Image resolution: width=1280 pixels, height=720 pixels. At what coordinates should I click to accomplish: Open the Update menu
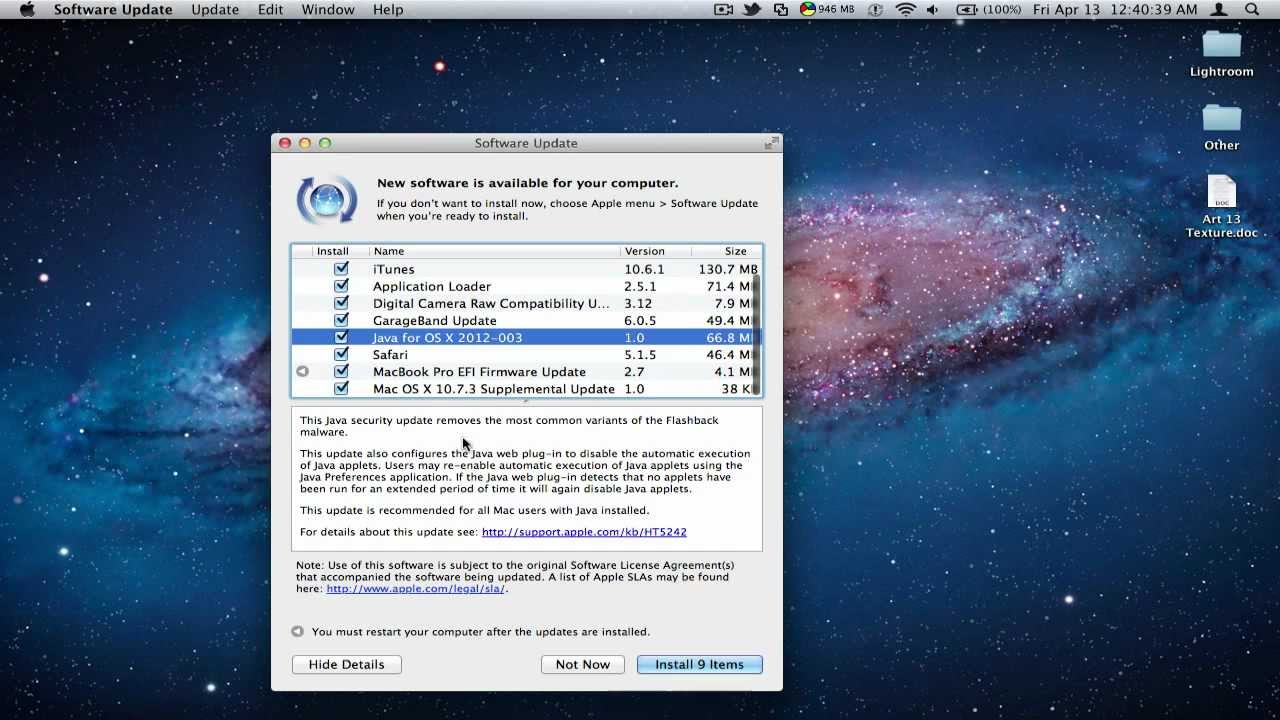(x=215, y=9)
